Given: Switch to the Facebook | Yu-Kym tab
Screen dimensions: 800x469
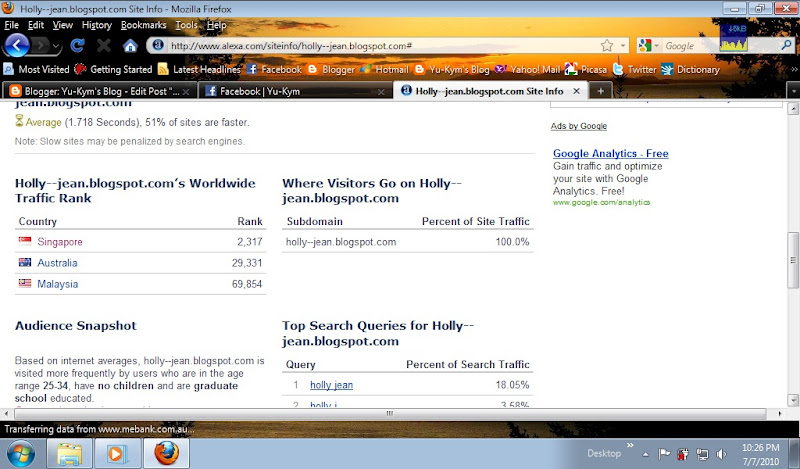Looking at the screenshot, I should click(295, 91).
